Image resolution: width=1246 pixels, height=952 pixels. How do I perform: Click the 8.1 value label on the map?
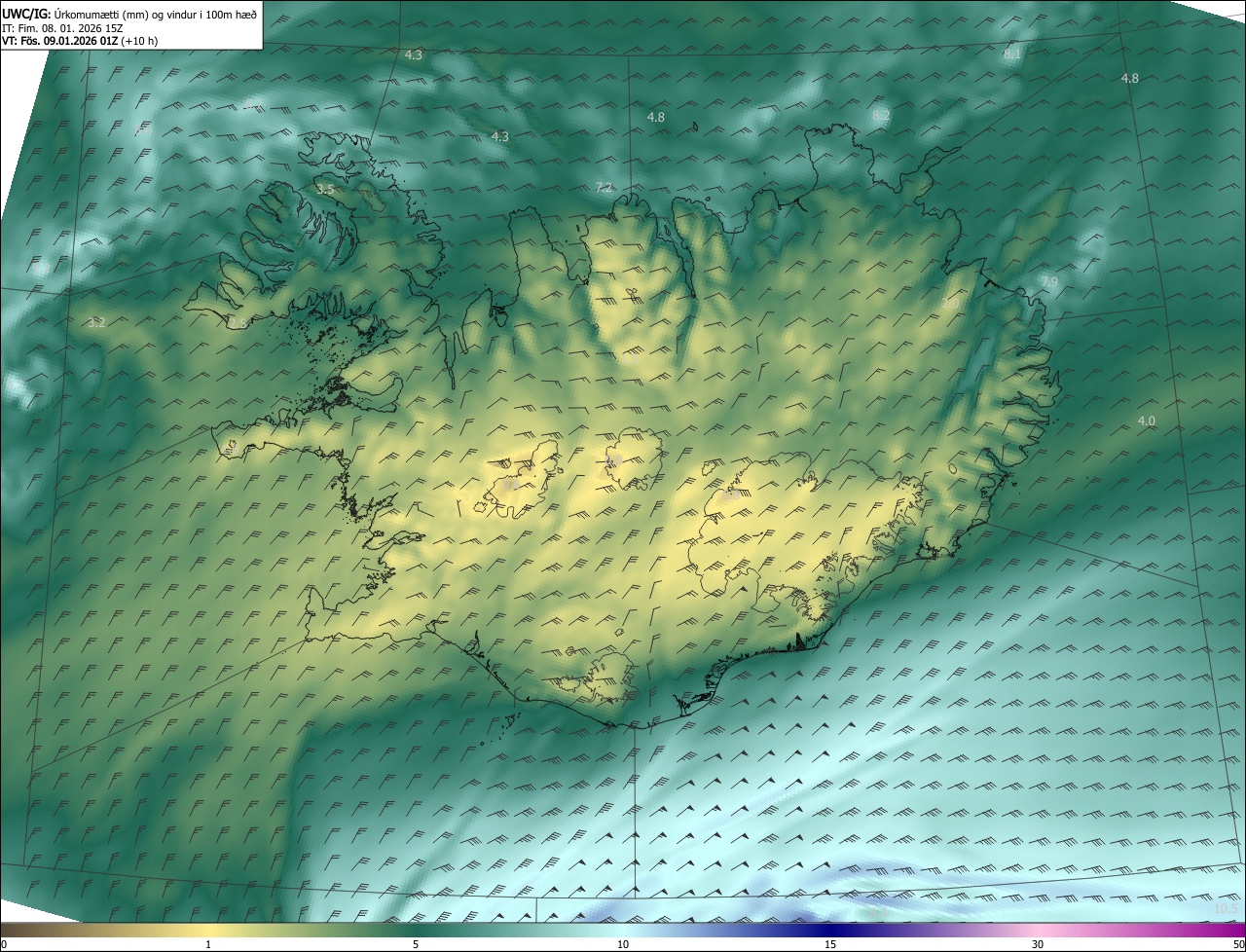click(x=1012, y=55)
